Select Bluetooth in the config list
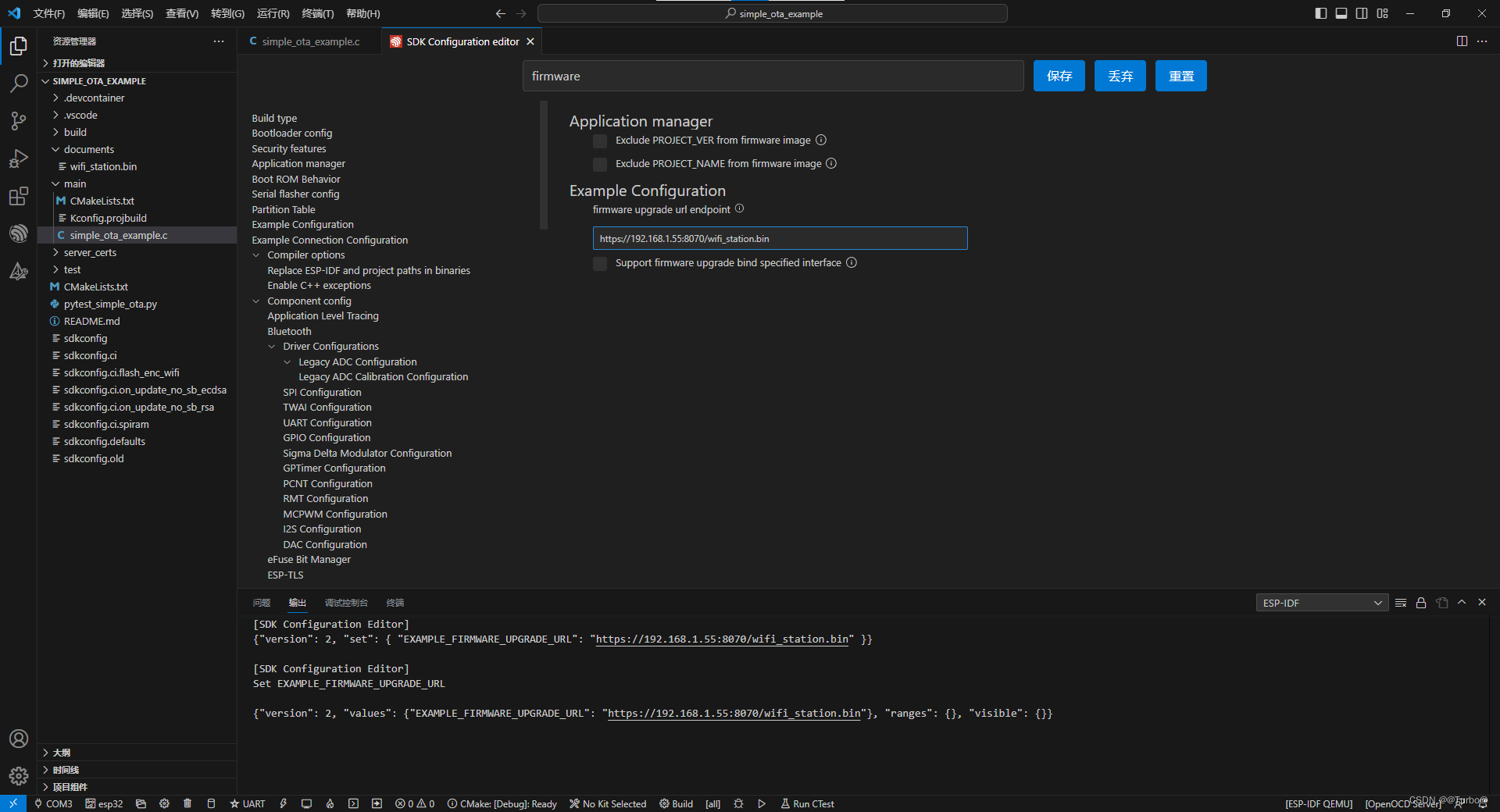The image size is (1500, 812). pyautogui.click(x=289, y=332)
